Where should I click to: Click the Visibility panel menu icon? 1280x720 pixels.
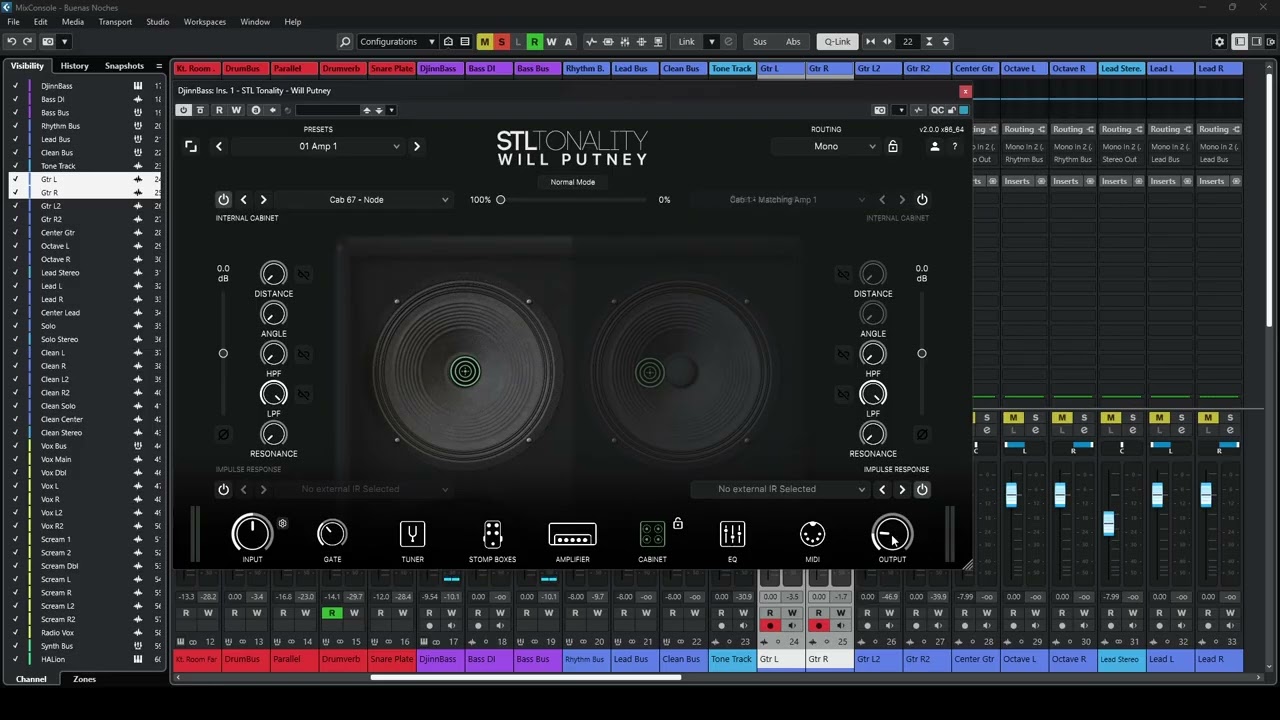(159, 66)
